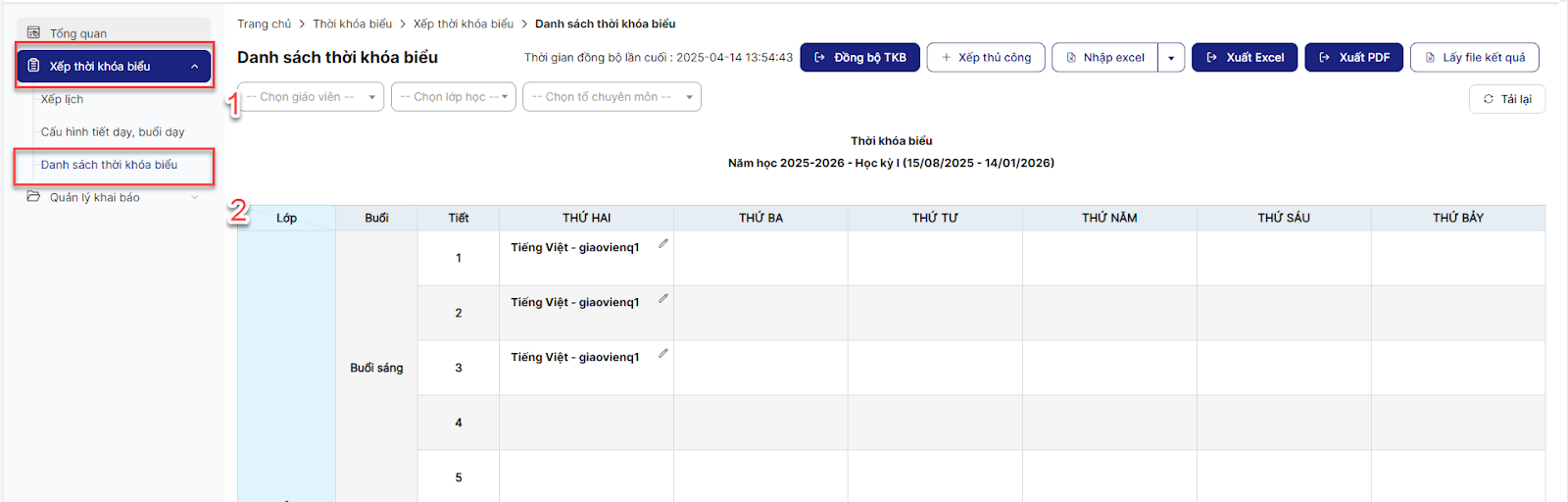Open the Chọn lớp học dropdown
The height and width of the screenshot is (502, 1568).
click(x=453, y=97)
